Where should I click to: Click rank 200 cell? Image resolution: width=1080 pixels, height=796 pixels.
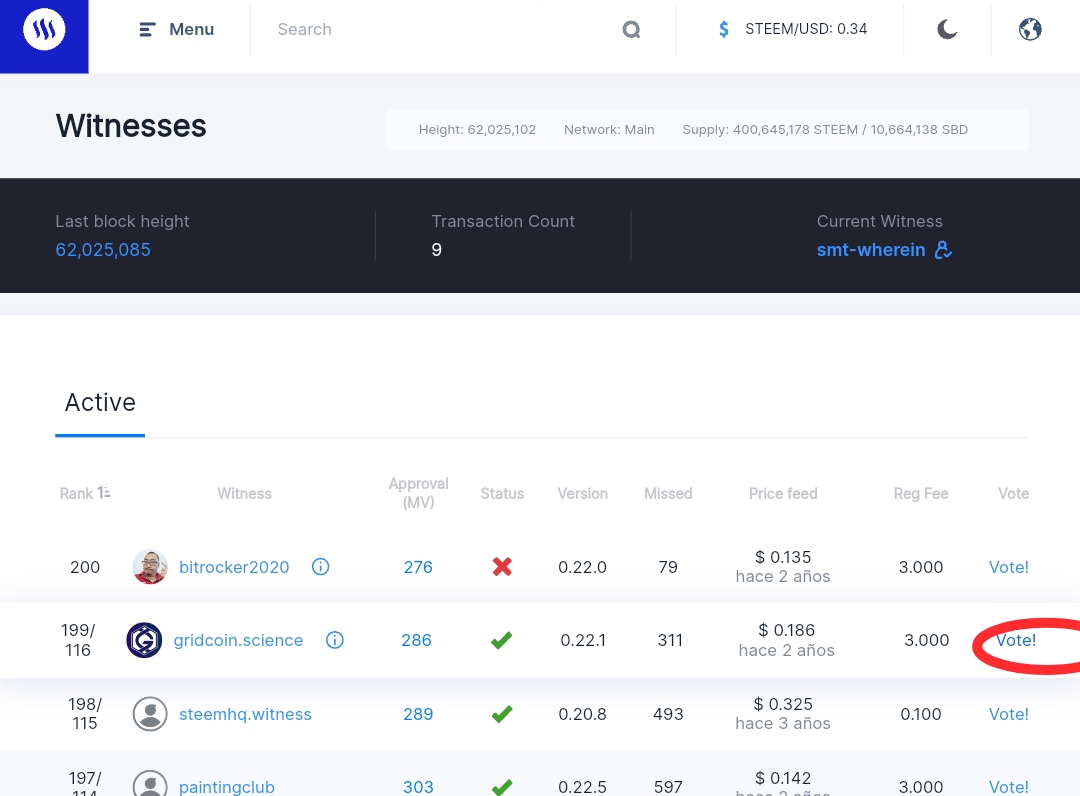tap(85, 567)
